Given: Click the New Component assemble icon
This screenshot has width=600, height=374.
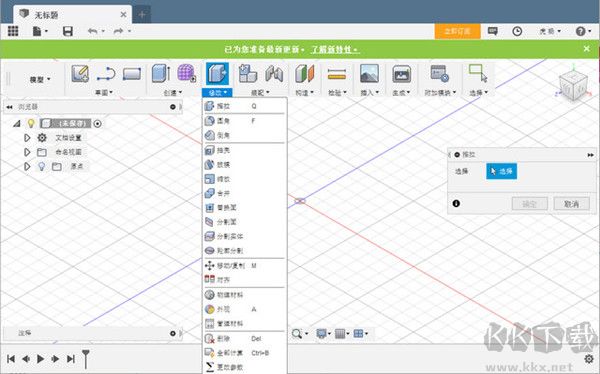Looking at the screenshot, I should point(248,73).
